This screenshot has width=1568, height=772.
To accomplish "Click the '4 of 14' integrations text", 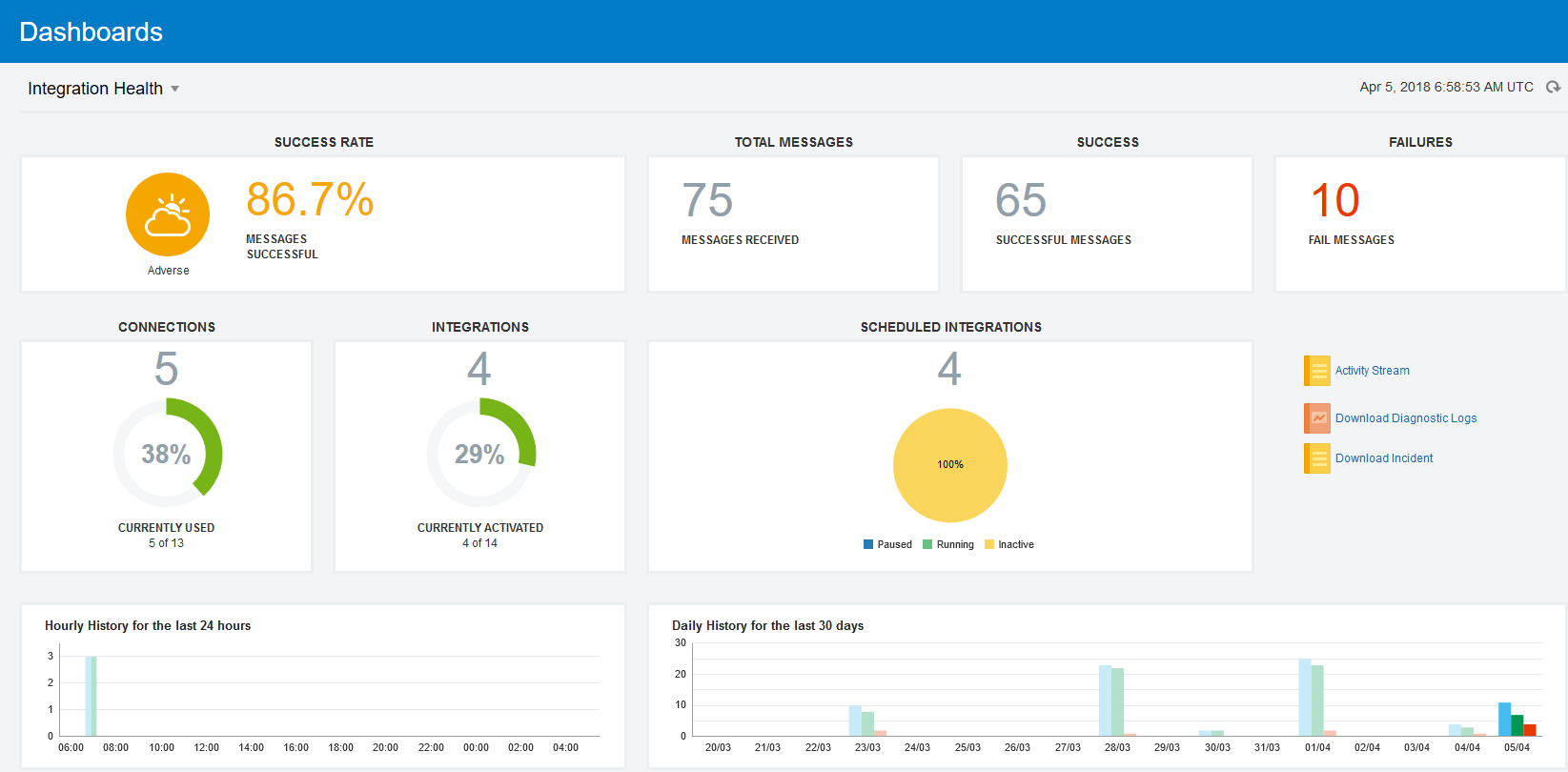I will click(479, 543).
